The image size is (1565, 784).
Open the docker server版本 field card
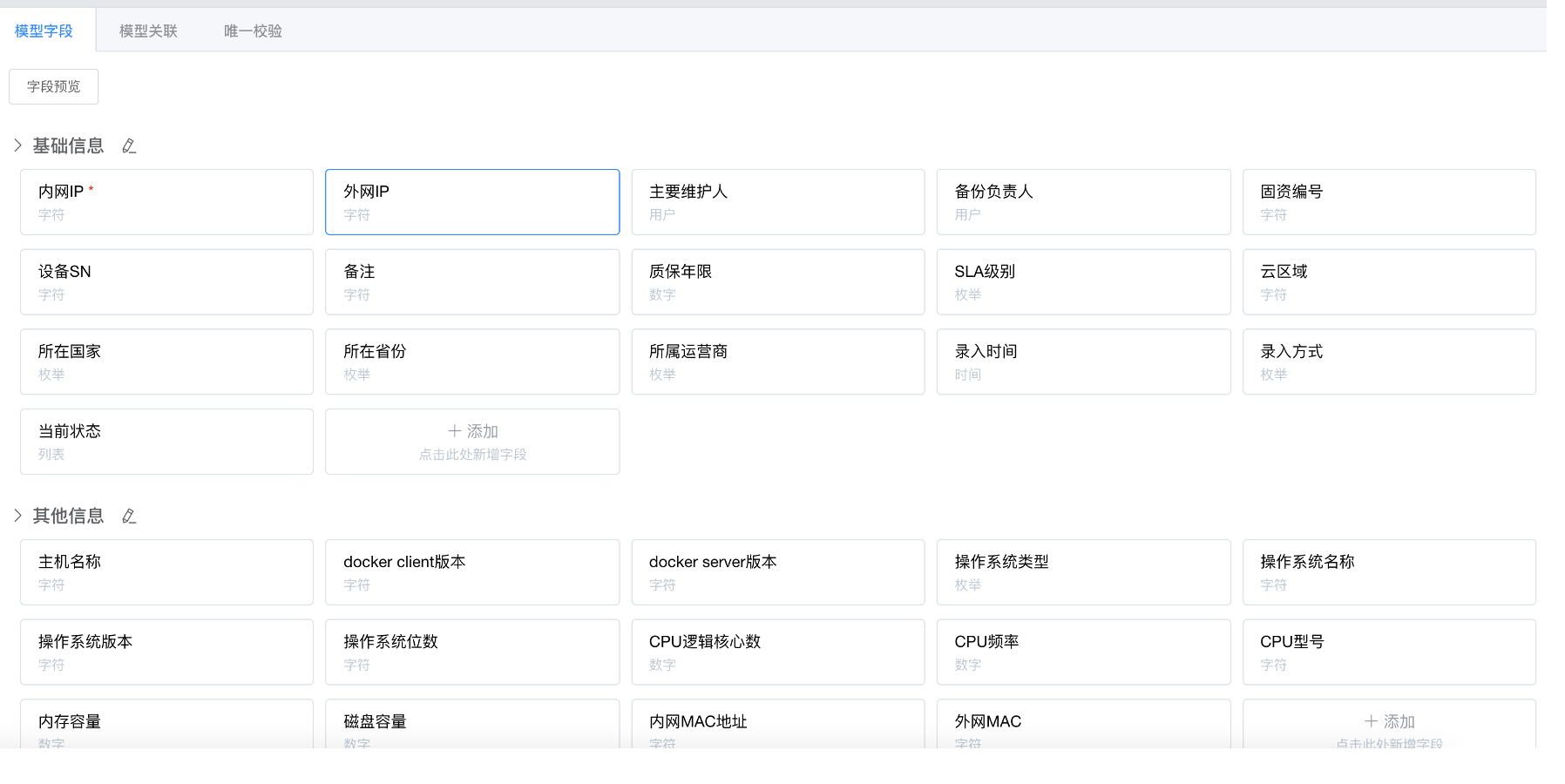(x=778, y=572)
